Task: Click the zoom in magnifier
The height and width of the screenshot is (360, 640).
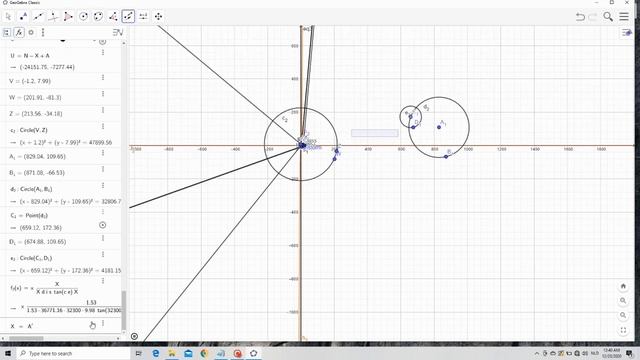Action: click(623, 301)
